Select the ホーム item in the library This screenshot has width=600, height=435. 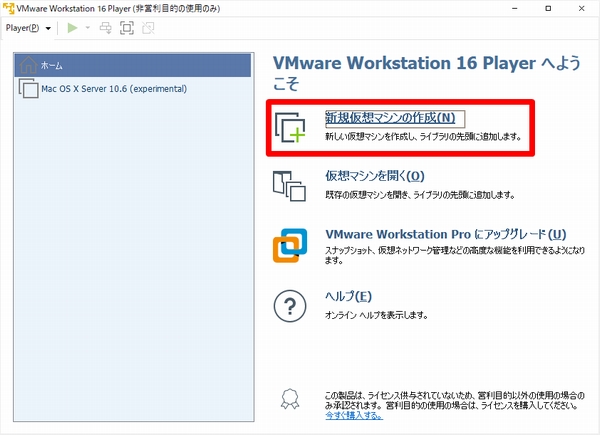point(133,65)
